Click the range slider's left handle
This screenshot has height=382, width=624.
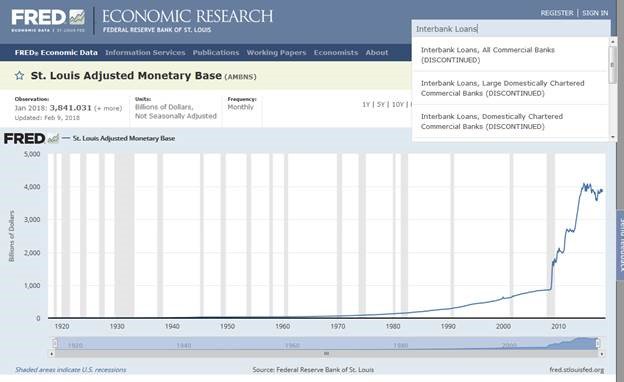point(55,343)
